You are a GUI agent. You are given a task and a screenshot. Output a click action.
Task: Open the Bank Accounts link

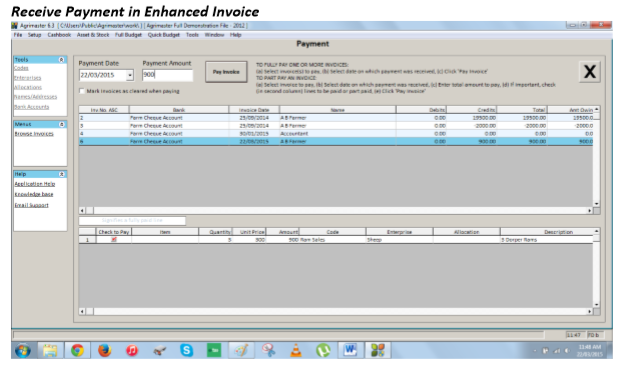click(31, 107)
